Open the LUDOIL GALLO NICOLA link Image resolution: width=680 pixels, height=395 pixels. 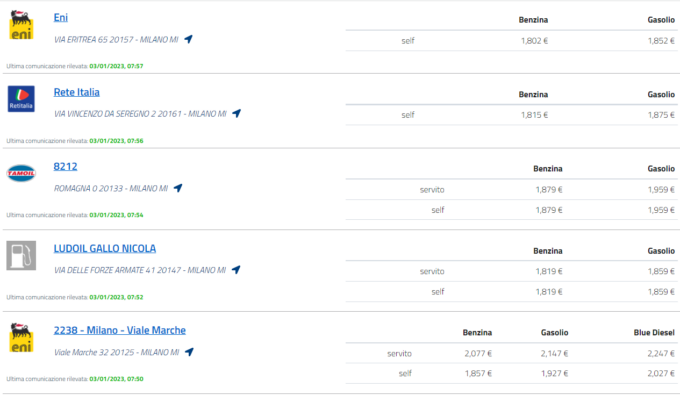tap(105, 248)
